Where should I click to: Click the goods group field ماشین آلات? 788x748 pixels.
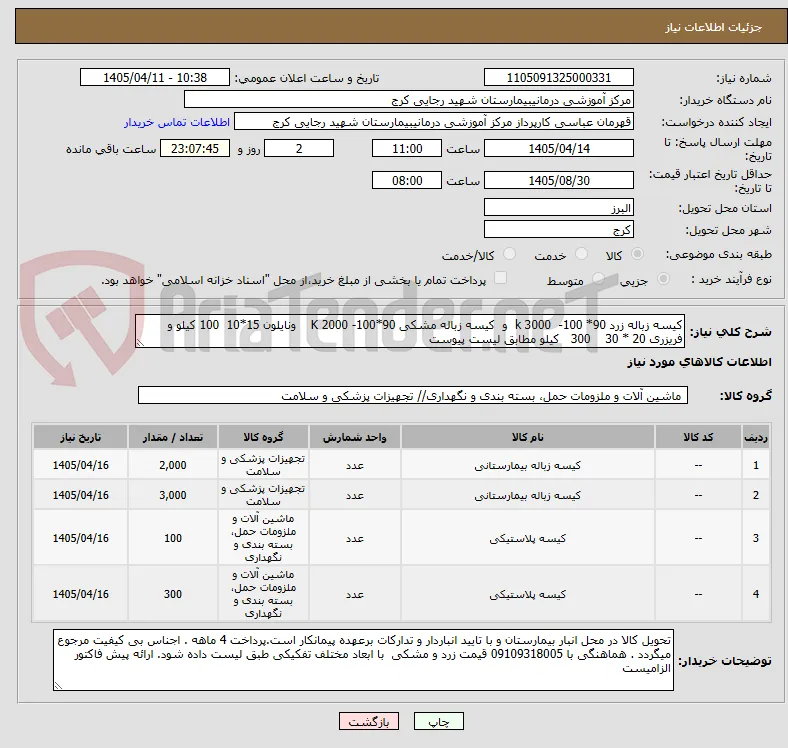pyautogui.click(x=413, y=395)
